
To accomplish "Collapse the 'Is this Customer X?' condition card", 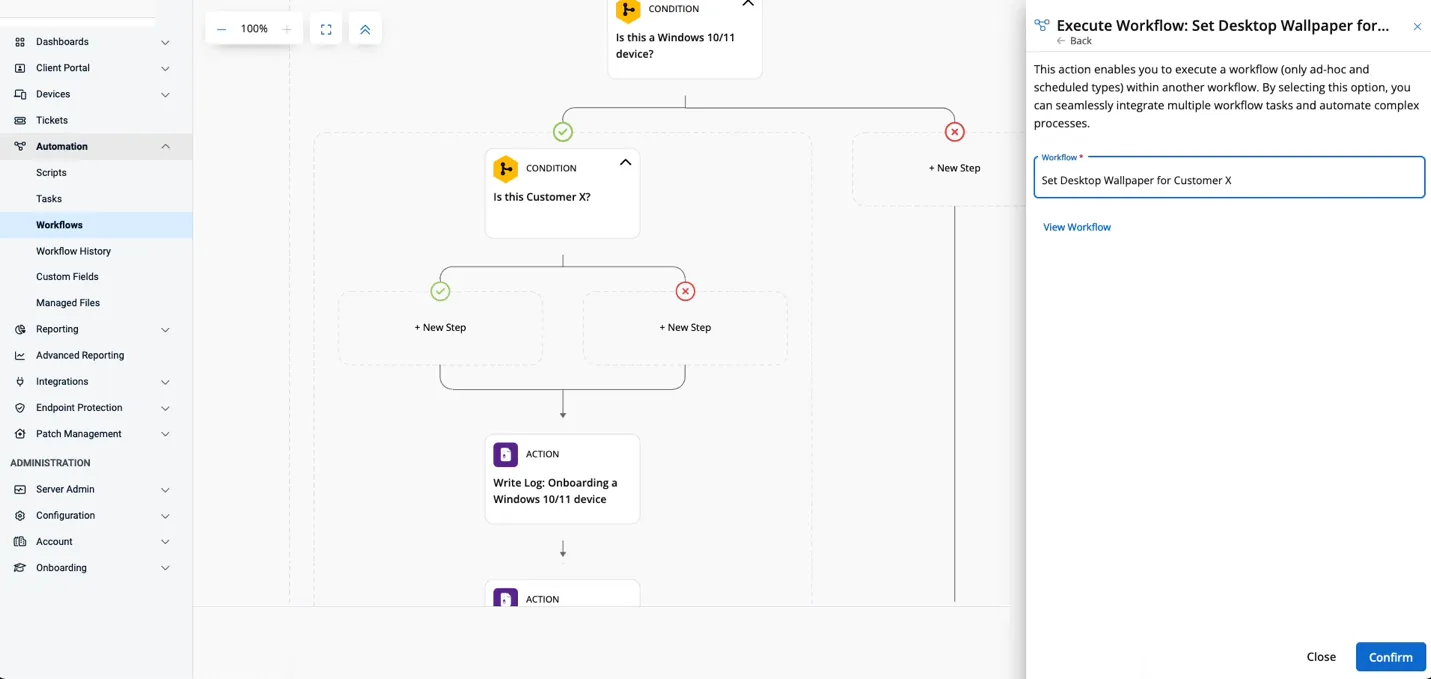I will click(x=625, y=162).
